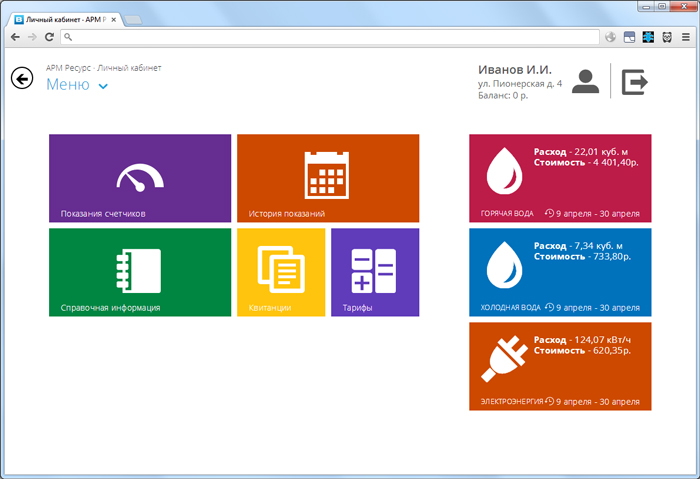
Task: Open the calendar readings history tile
Action: click(328, 178)
